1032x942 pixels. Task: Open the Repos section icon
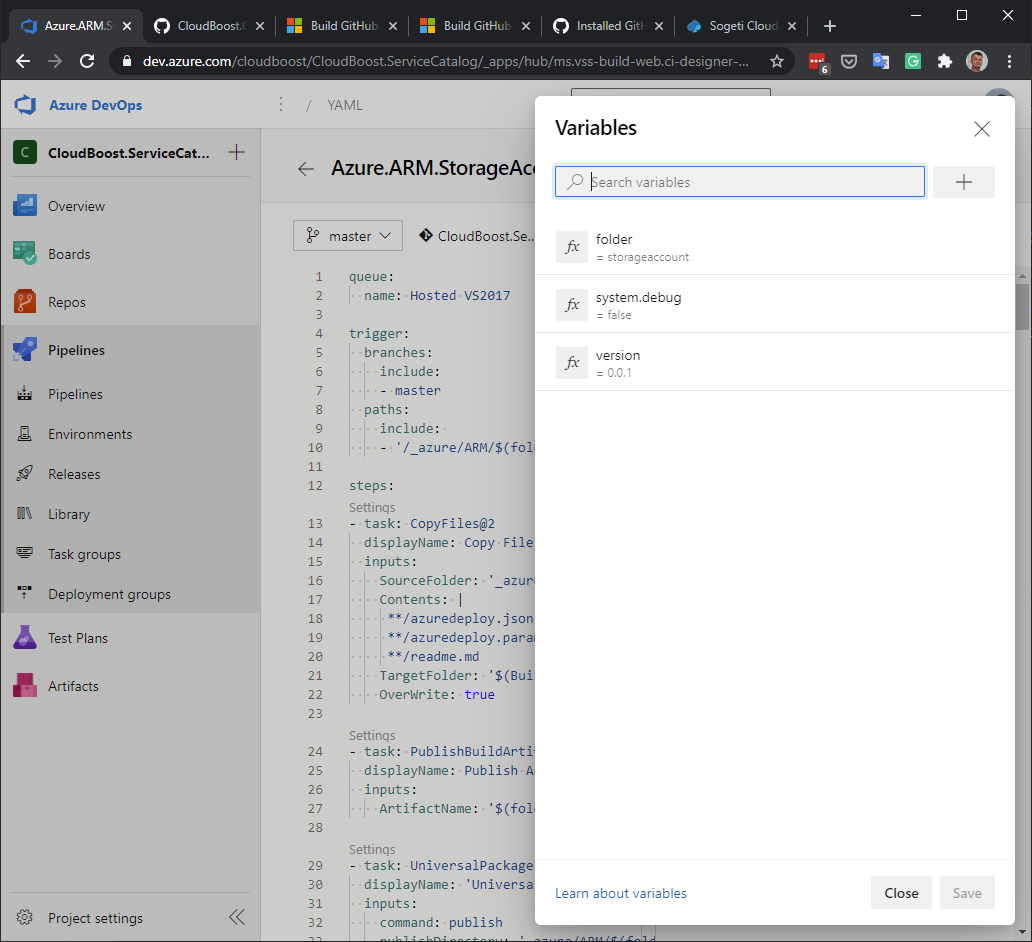(25, 302)
